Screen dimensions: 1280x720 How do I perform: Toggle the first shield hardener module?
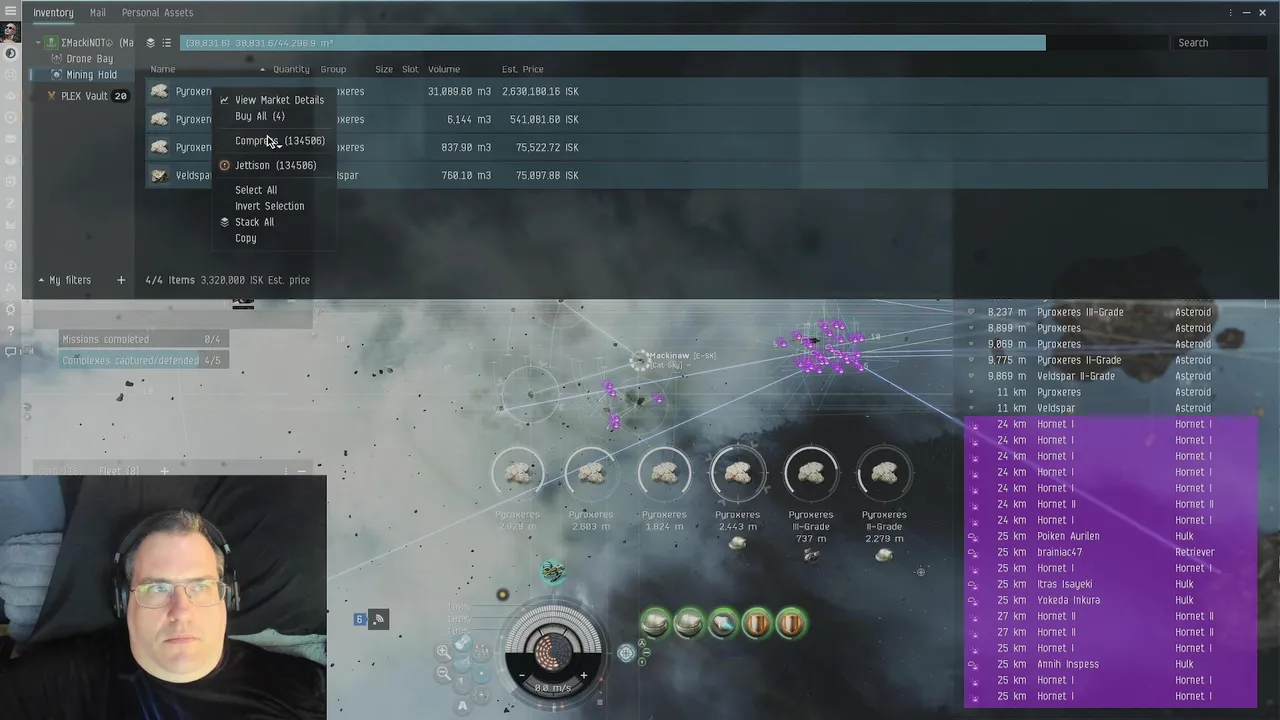757,624
